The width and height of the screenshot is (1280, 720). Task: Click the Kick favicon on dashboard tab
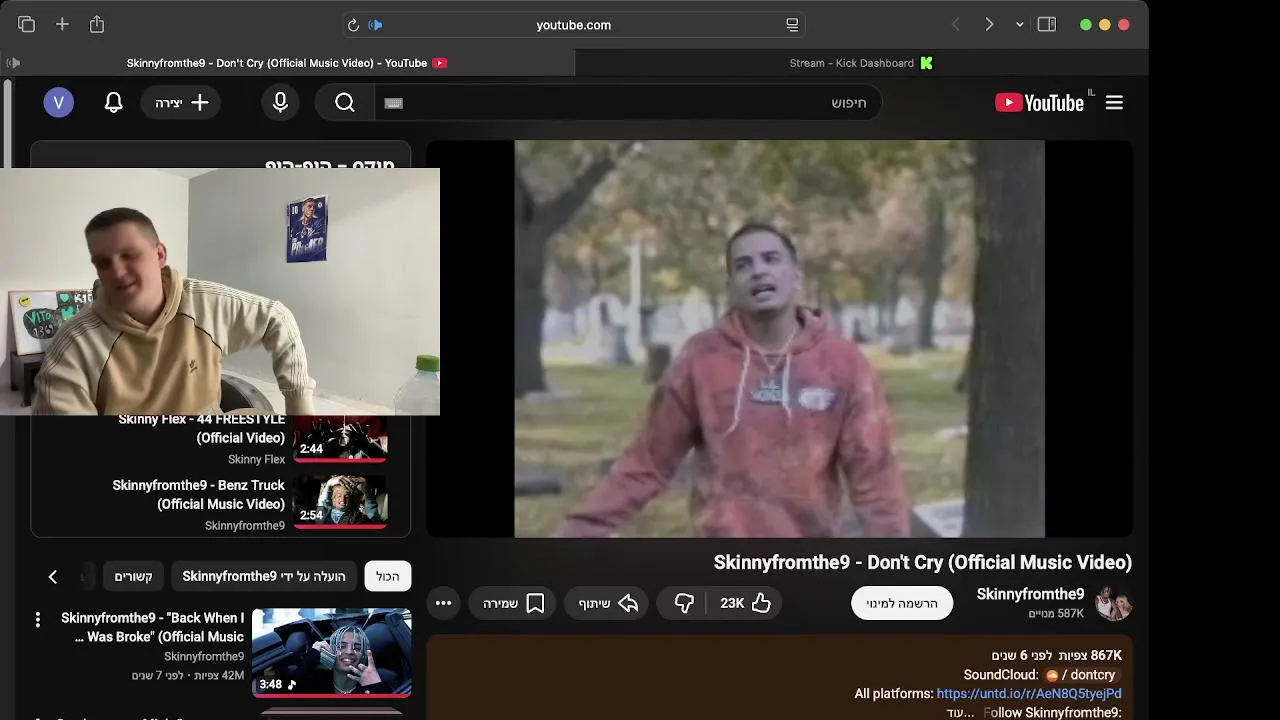tap(926, 63)
